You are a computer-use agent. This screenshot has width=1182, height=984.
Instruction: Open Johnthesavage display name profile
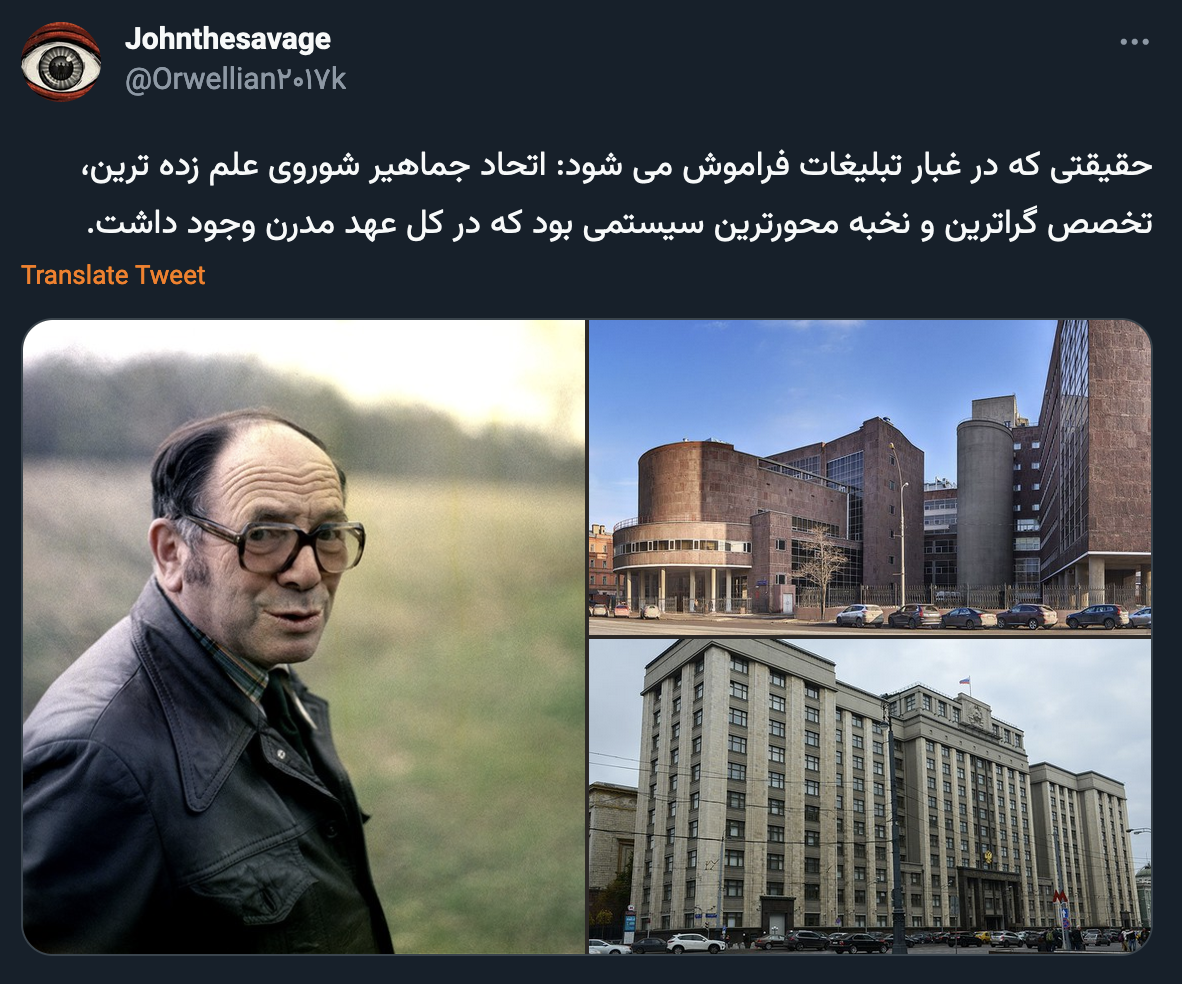228,39
